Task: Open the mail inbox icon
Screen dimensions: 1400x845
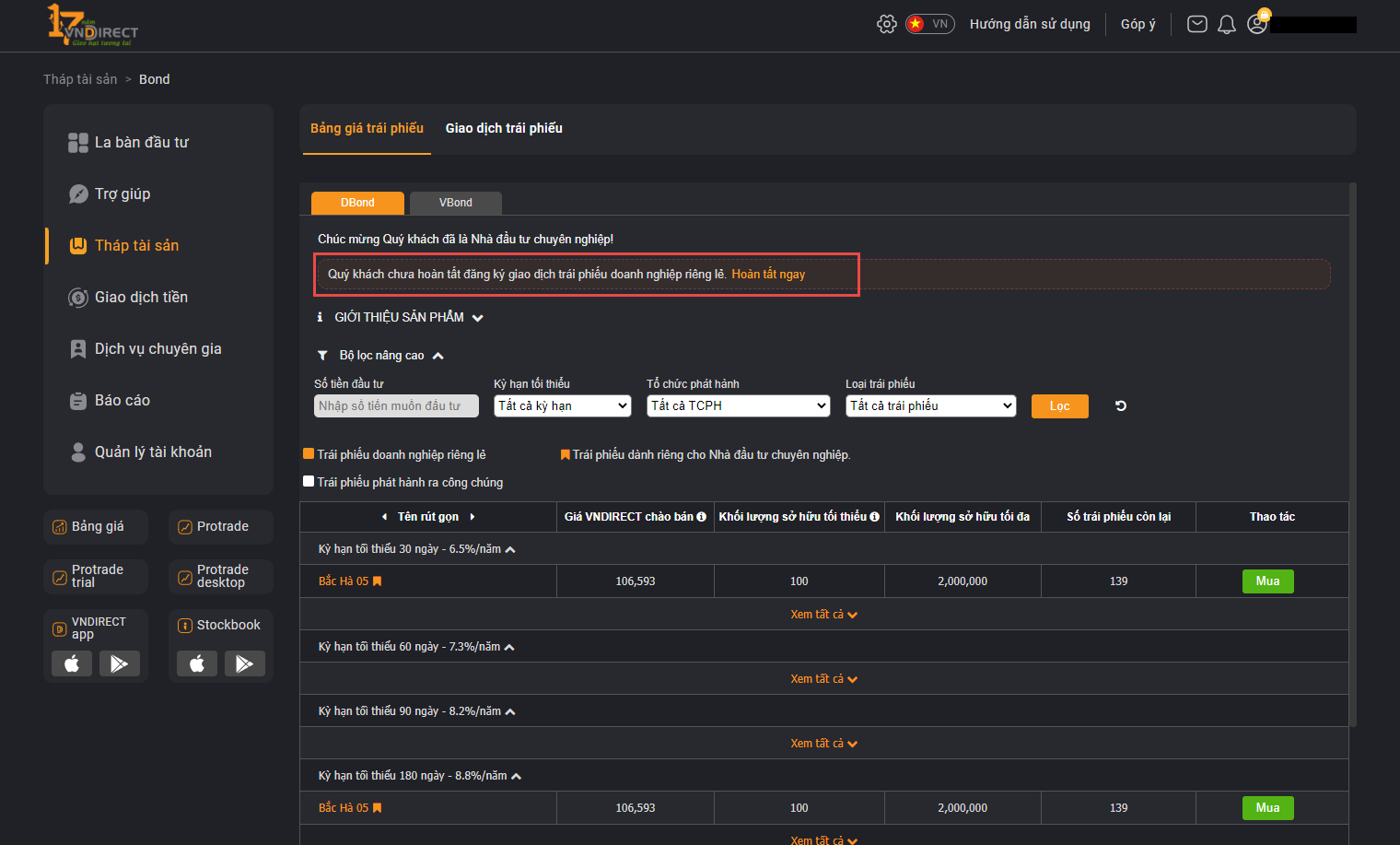Action: [1196, 24]
